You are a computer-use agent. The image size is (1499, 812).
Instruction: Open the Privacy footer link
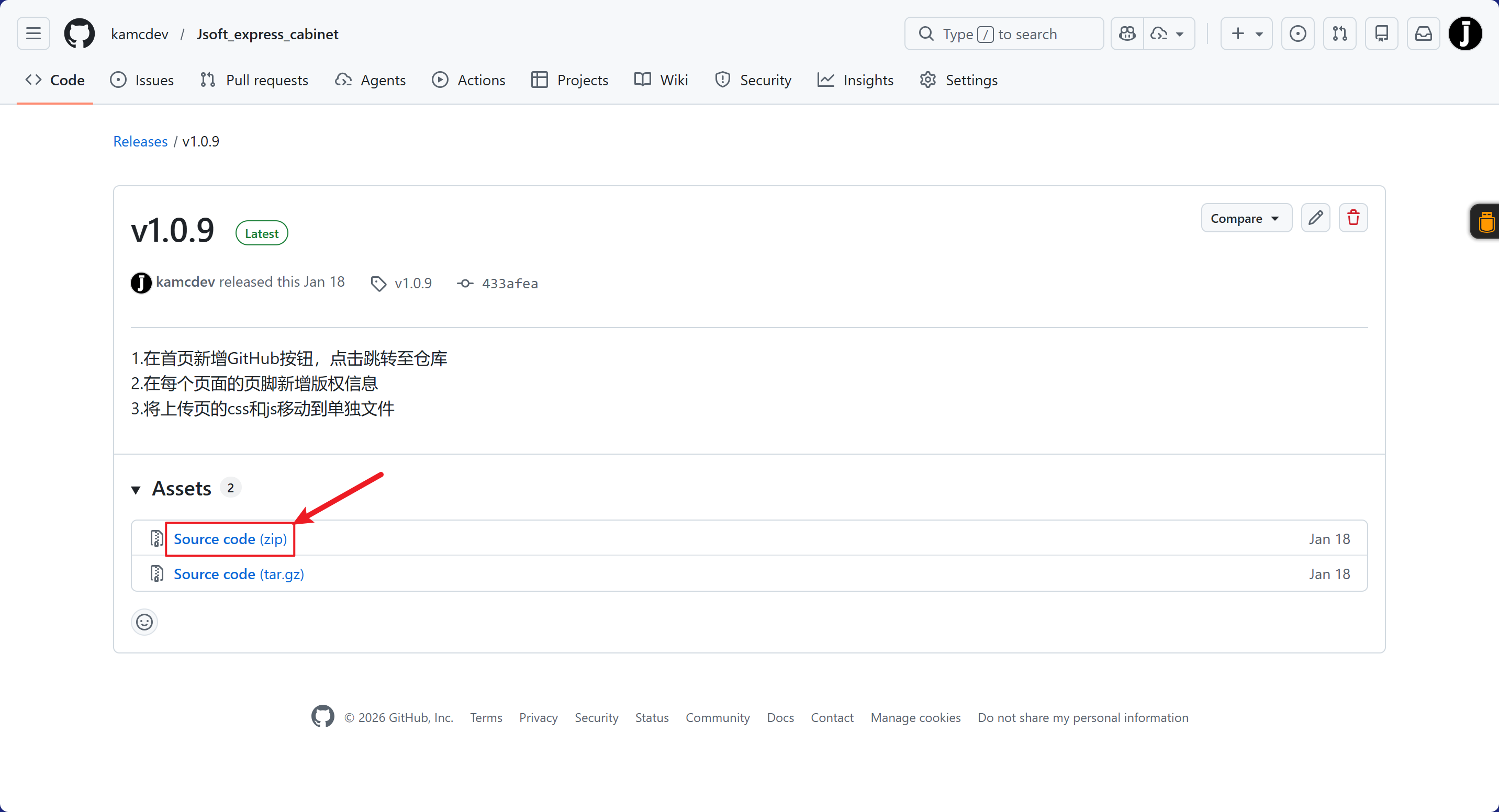pos(538,717)
